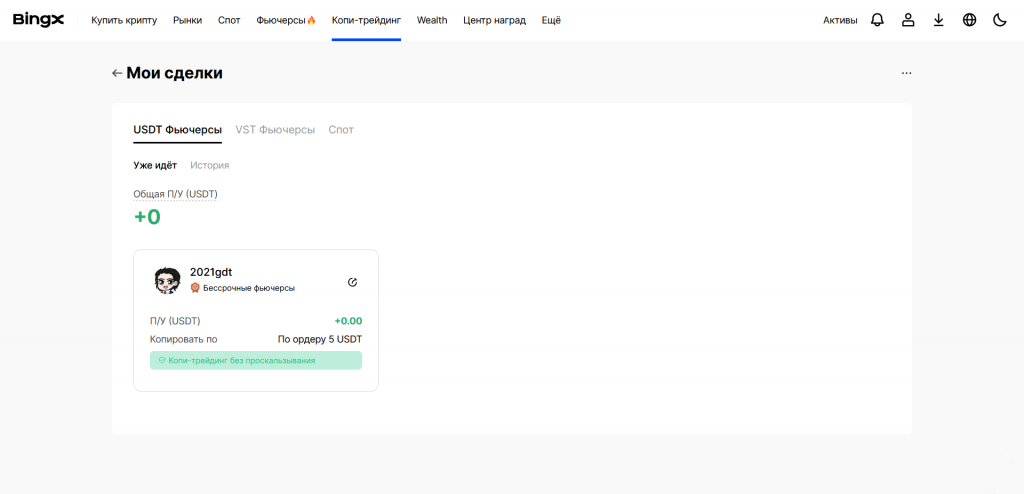This screenshot has width=1024, height=494.
Task: Click the BingX logo
Action: pos(39,20)
